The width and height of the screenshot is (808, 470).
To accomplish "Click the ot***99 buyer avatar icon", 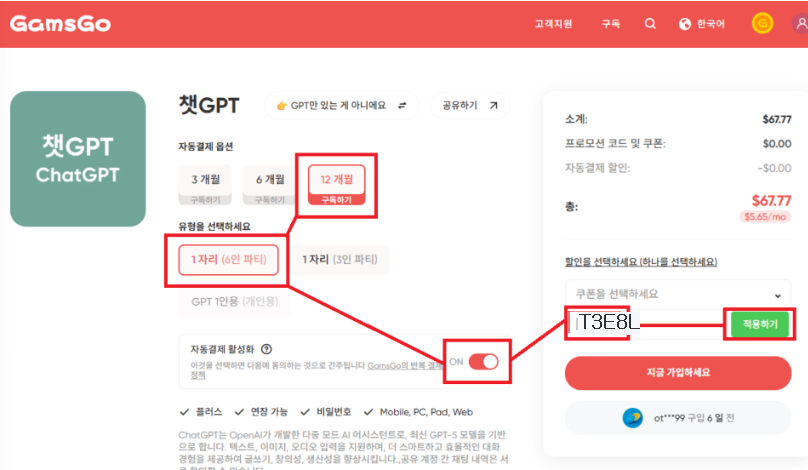I will (632, 417).
